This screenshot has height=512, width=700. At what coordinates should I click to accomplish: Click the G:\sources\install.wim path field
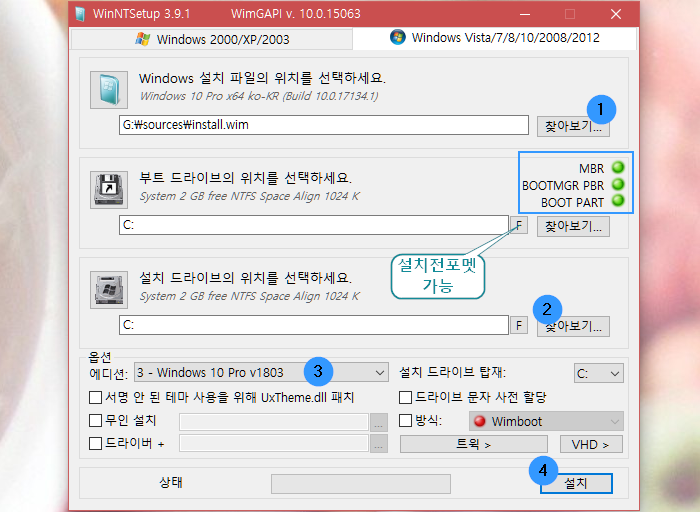324,125
